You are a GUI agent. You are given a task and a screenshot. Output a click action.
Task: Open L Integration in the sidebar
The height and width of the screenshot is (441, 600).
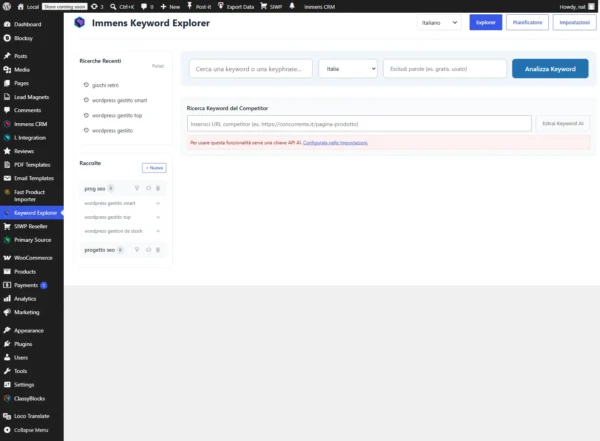pos(32,137)
